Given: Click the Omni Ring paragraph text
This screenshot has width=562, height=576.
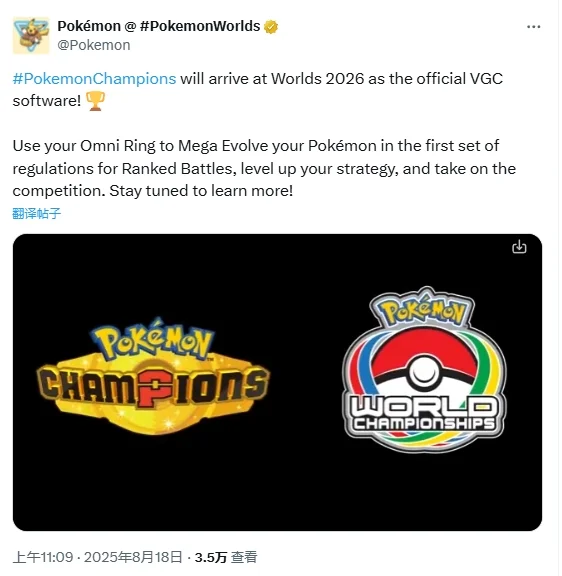Looking at the screenshot, I should (264, 168).
